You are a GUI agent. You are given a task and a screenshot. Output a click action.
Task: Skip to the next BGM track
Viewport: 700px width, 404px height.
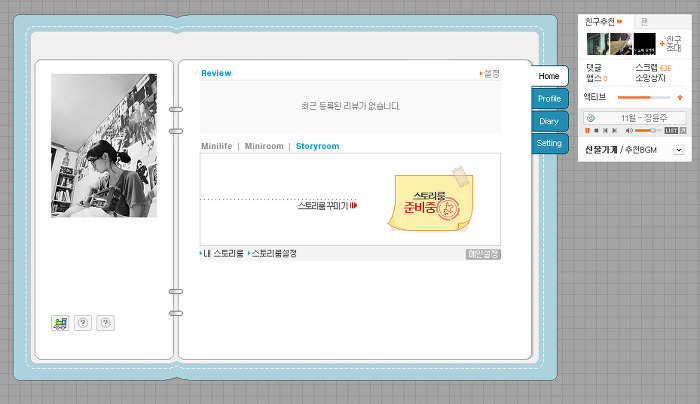click(x=615, y=131)
